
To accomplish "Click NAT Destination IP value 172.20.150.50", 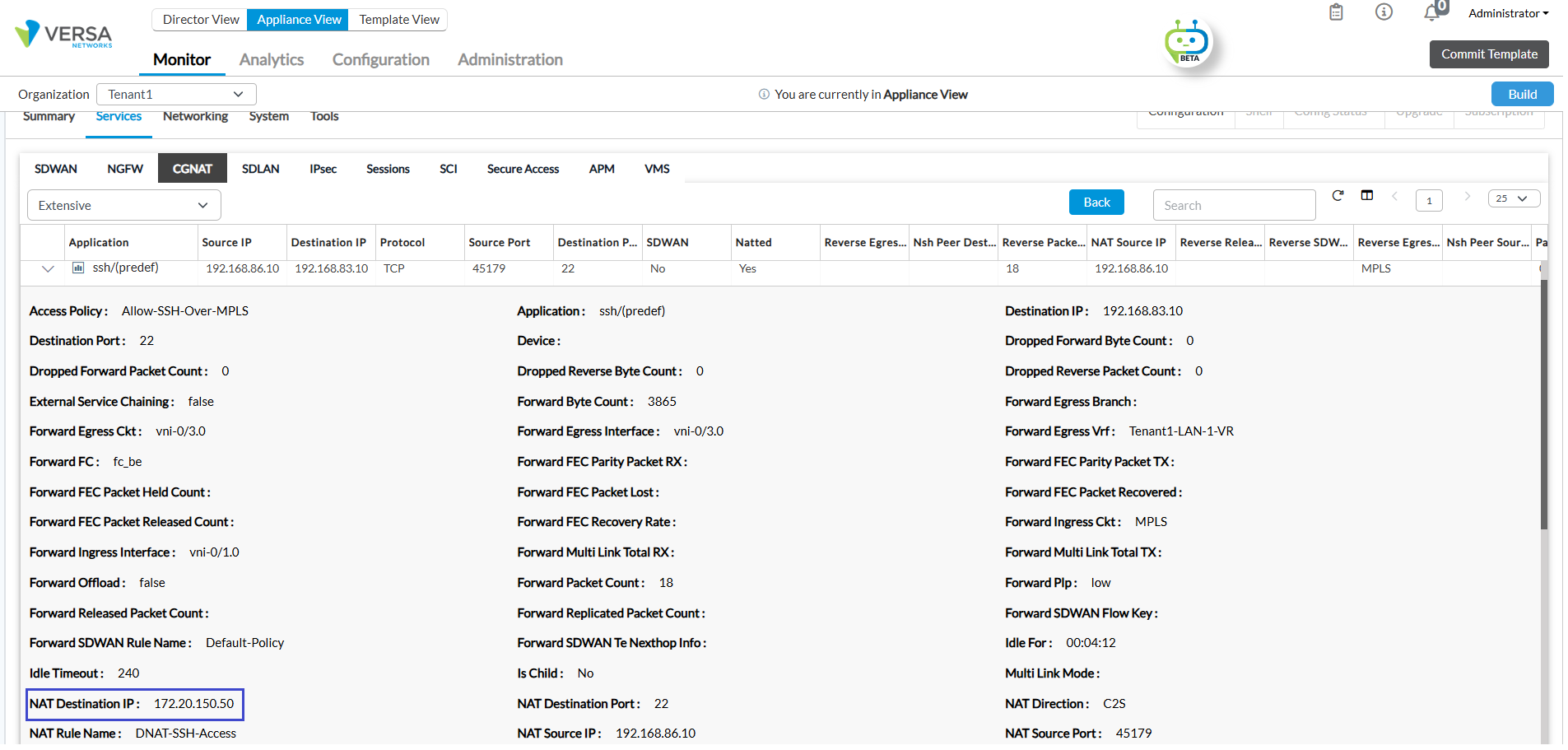I will tap(194, 704).
